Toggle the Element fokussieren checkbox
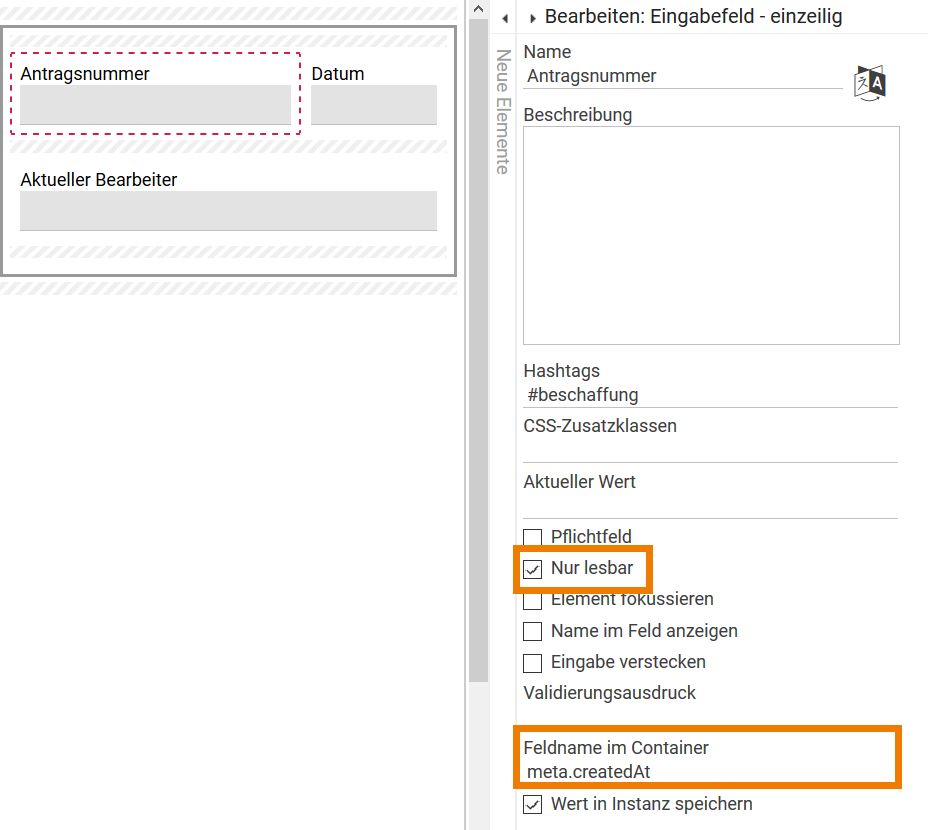Screen dimensions: 928x830 click(533, 601)
